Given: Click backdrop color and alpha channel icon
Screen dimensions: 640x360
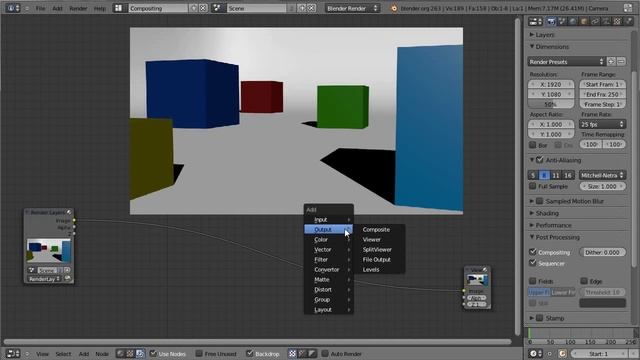Looking at the screenshot, I should (292, 353).
